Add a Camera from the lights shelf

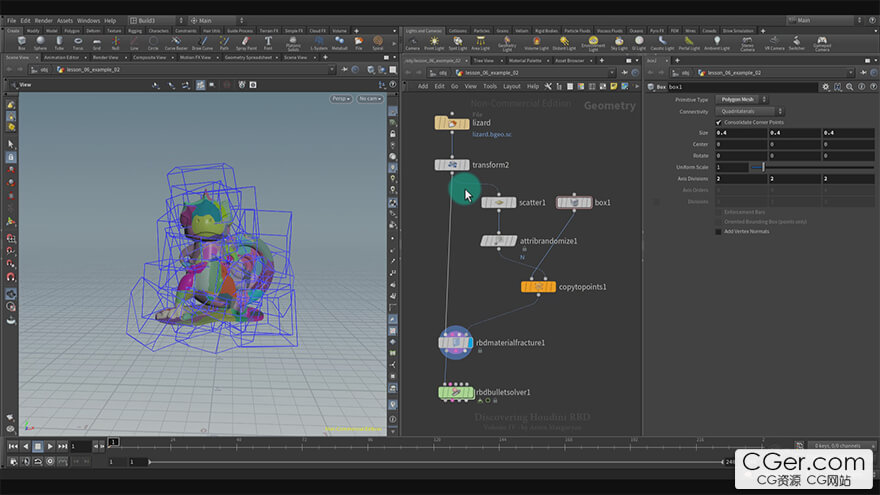pyautogui.click(x=412, y=44)
